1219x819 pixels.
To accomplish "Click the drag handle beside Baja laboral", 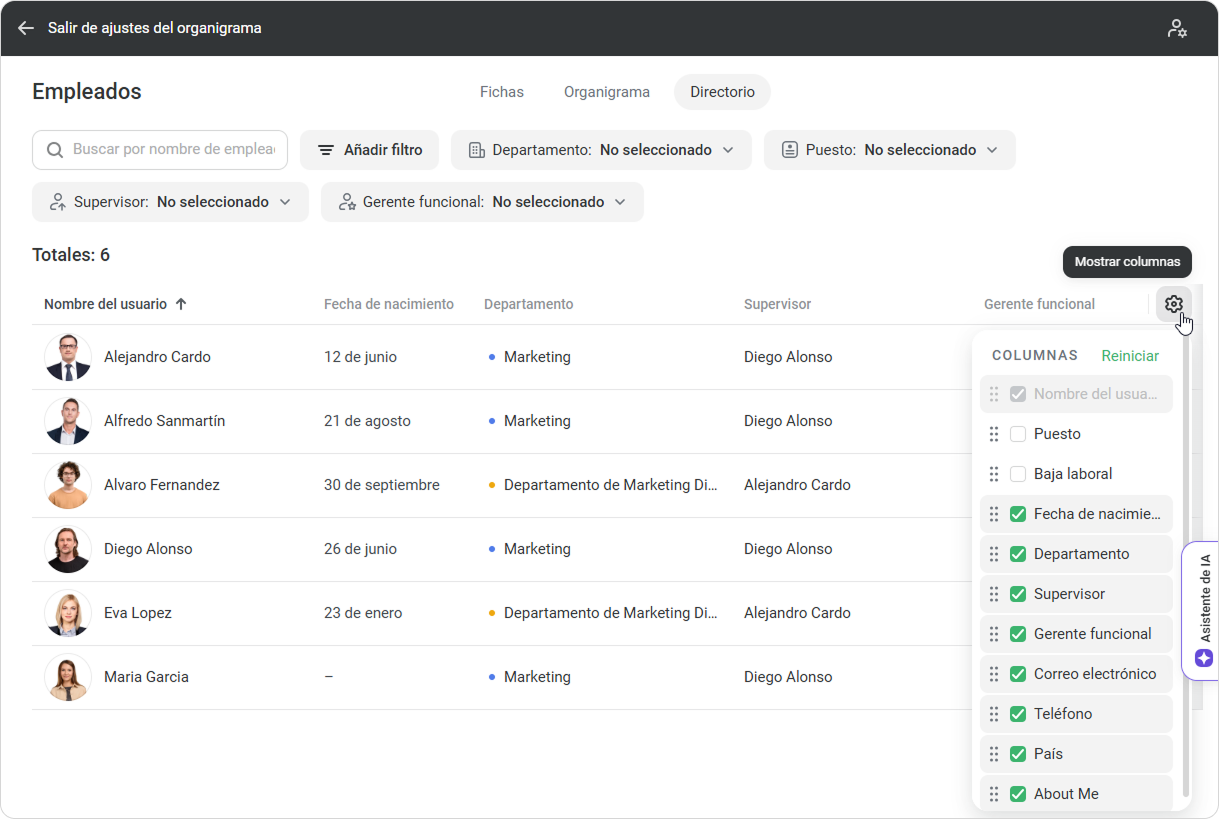I will pyautogui.click(x=994, y=474).
